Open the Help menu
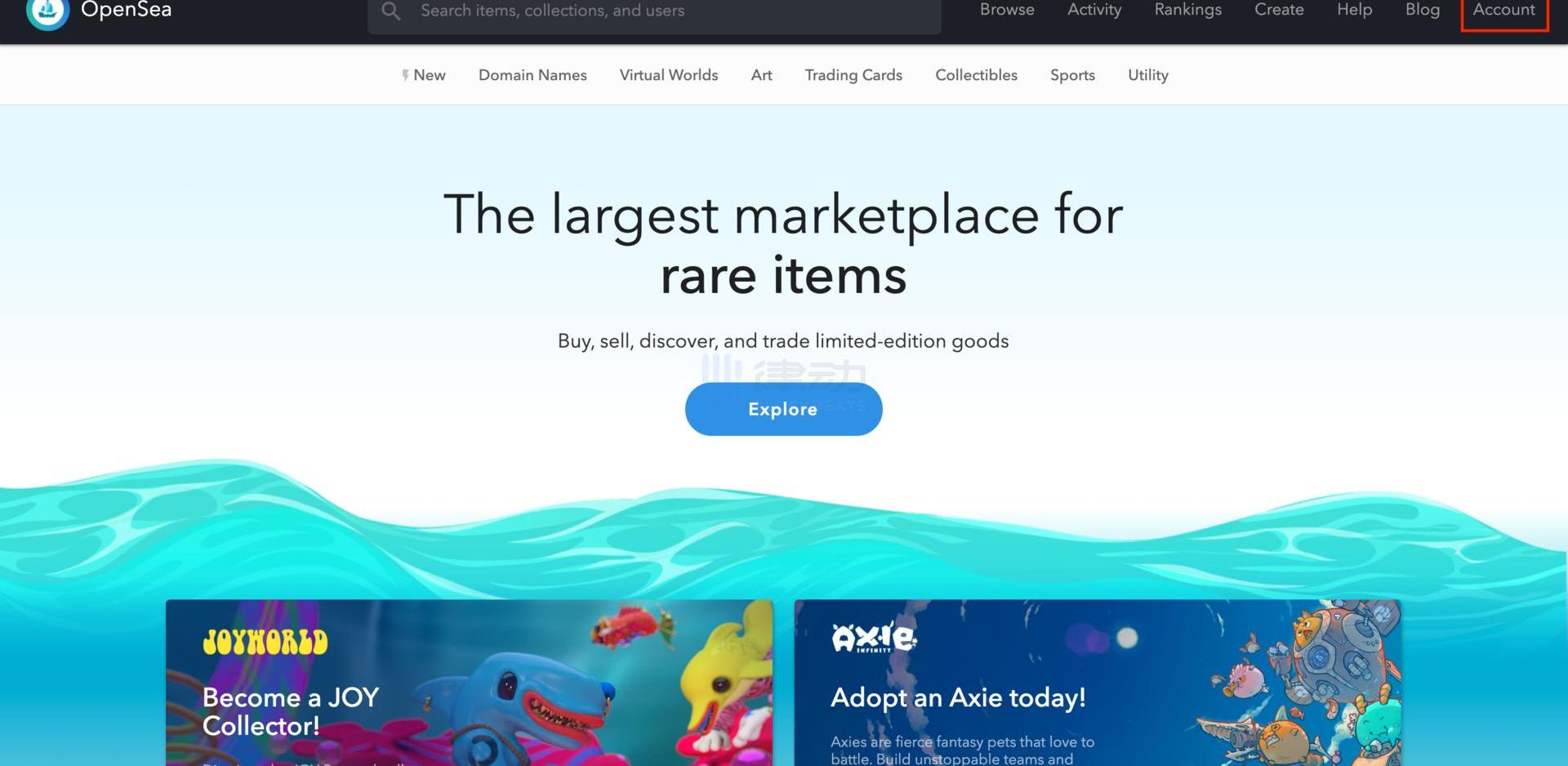 pos(1354,10)
